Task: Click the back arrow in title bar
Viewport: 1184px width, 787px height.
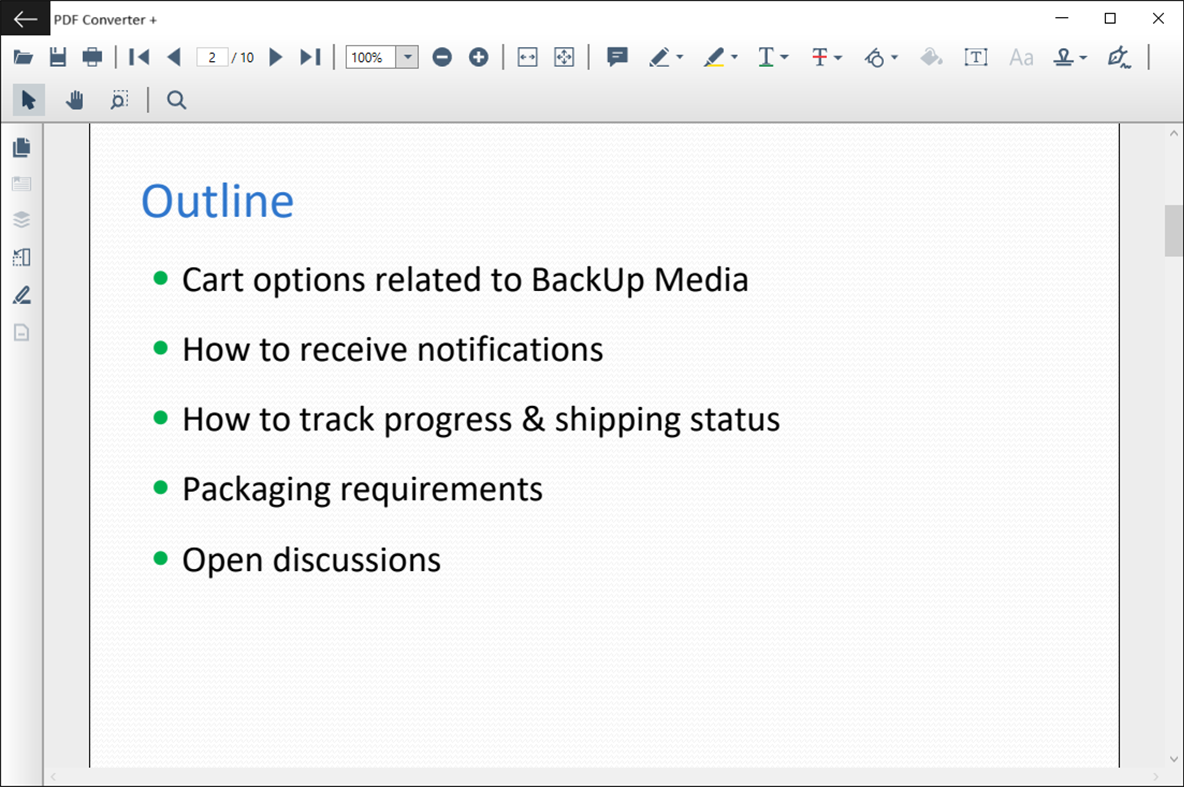Action: (x=25, y=19)
